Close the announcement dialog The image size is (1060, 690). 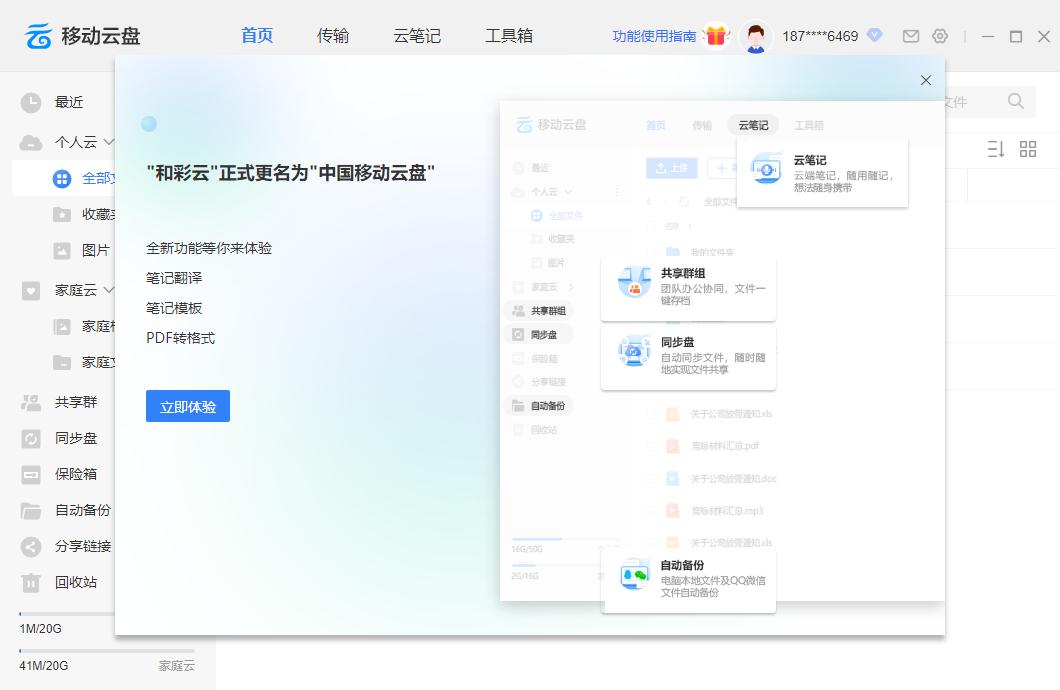click(925, 80)
